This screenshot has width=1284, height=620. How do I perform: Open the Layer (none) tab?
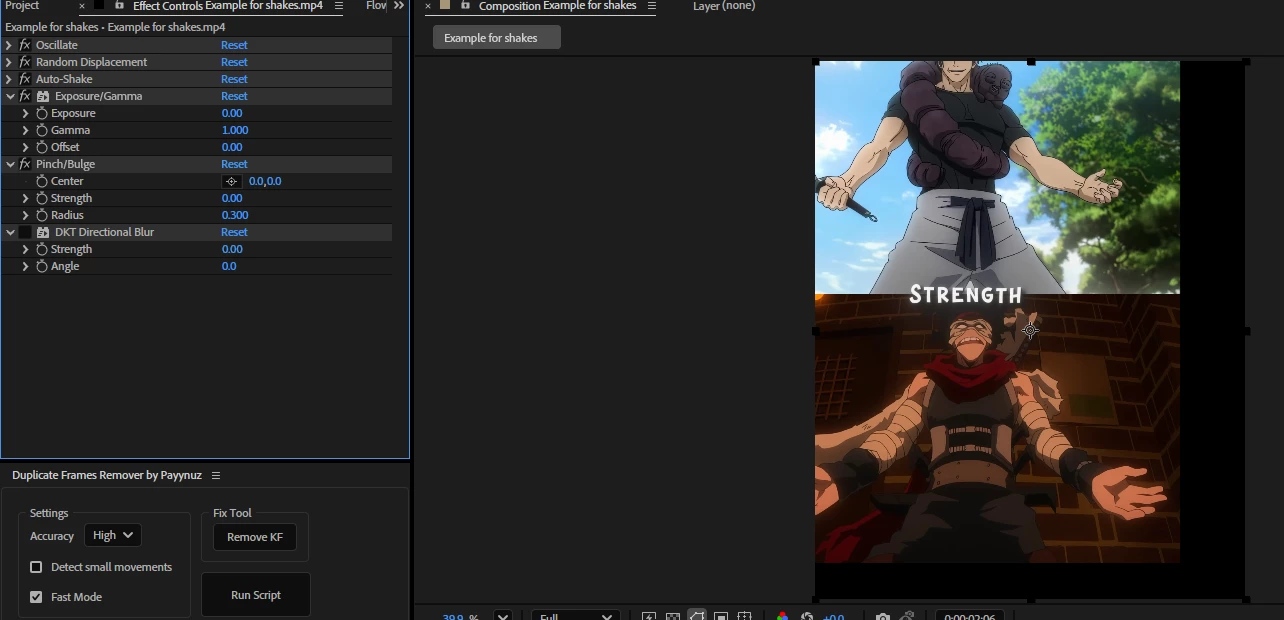coord(724,6)
